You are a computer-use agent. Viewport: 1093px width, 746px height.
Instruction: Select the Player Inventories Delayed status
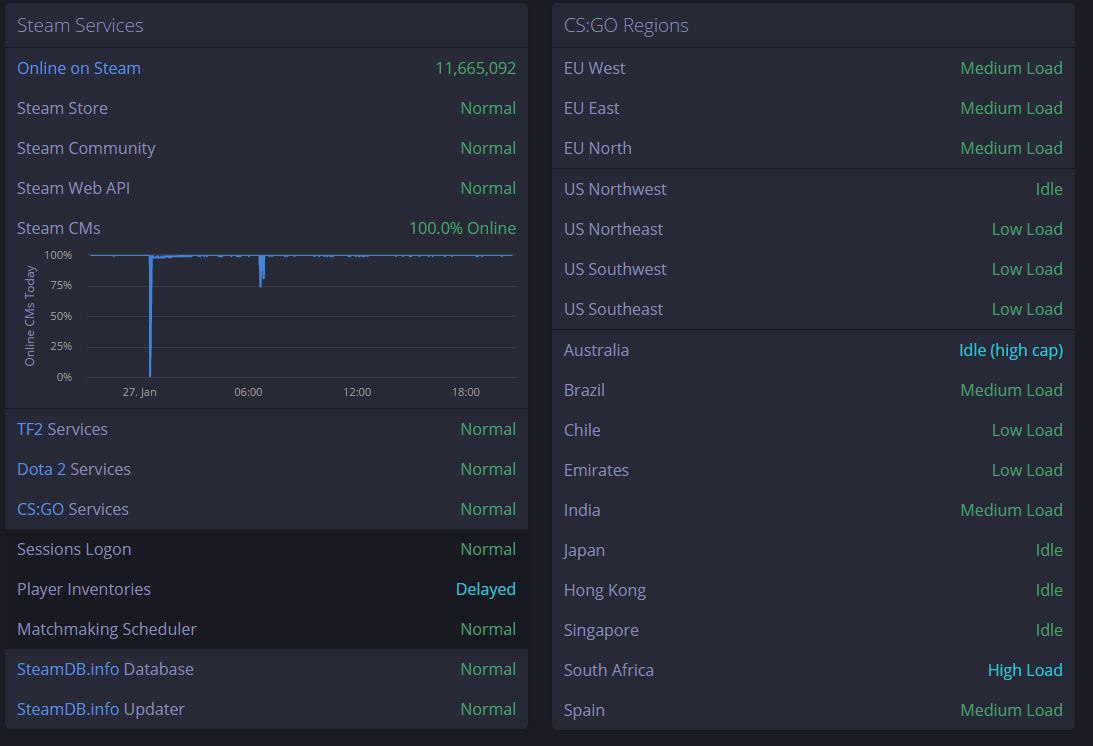click(485, 589)
